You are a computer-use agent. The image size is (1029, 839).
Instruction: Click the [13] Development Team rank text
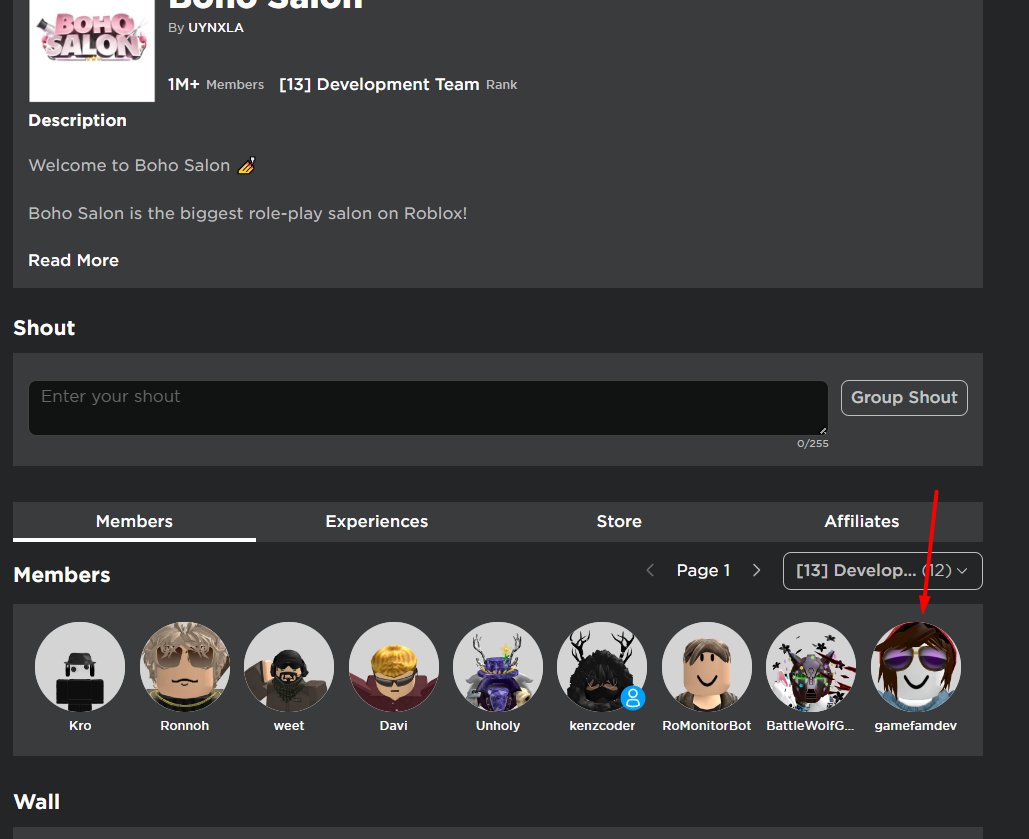[x=379, y=85]
